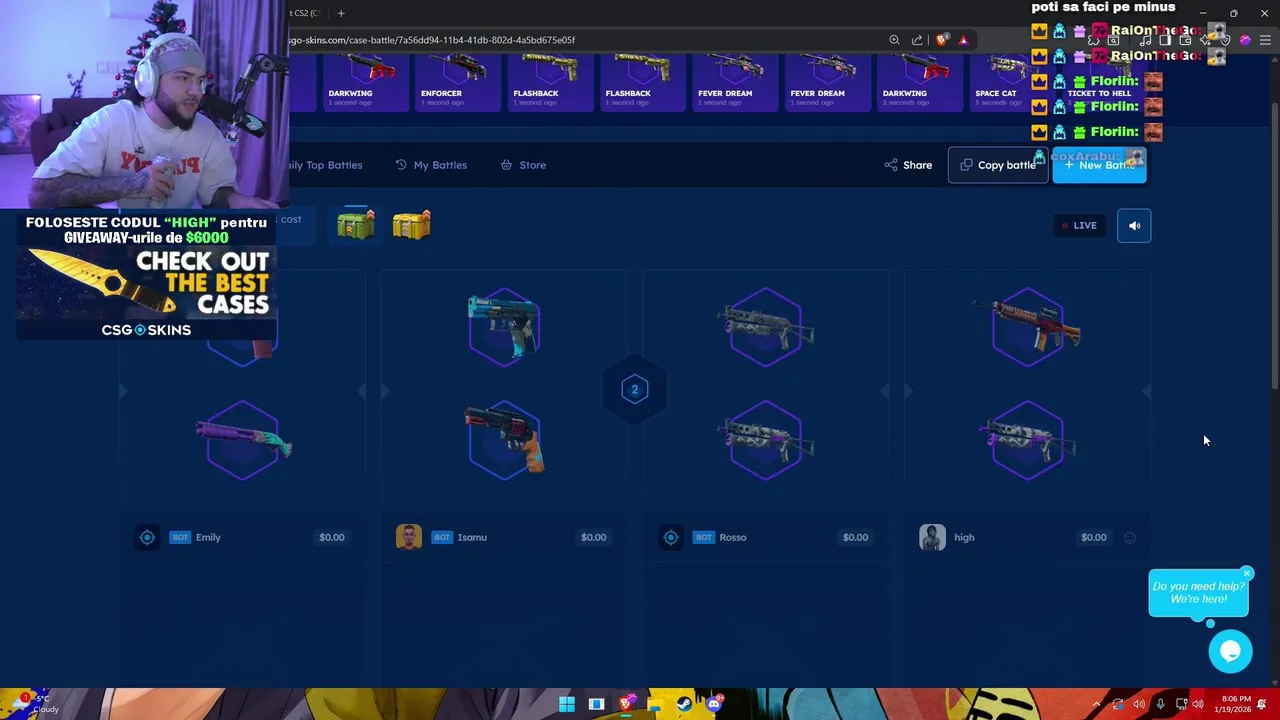Open the Brave Shields lion icon
The width and height of the screenshot is (1280, 720).
tap(941, 40)
